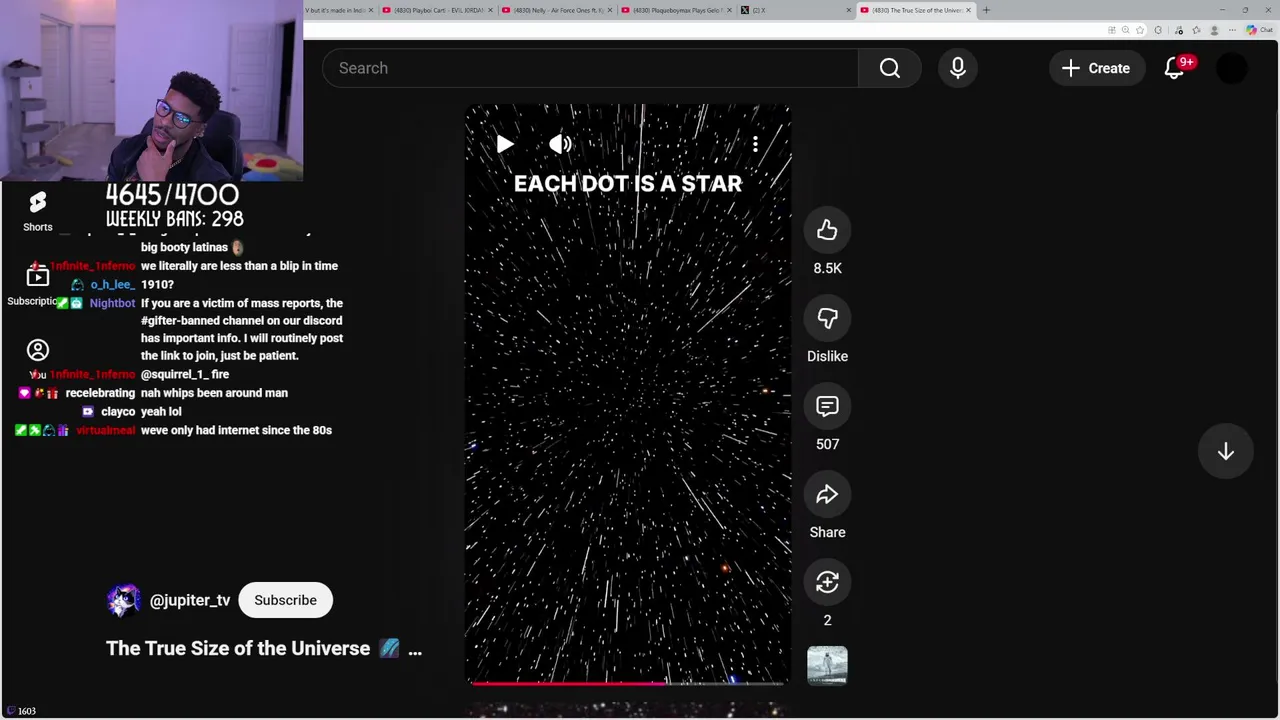Expand the video title ellipsis
Screen dimensions: 1280x720
pos(414,649)
